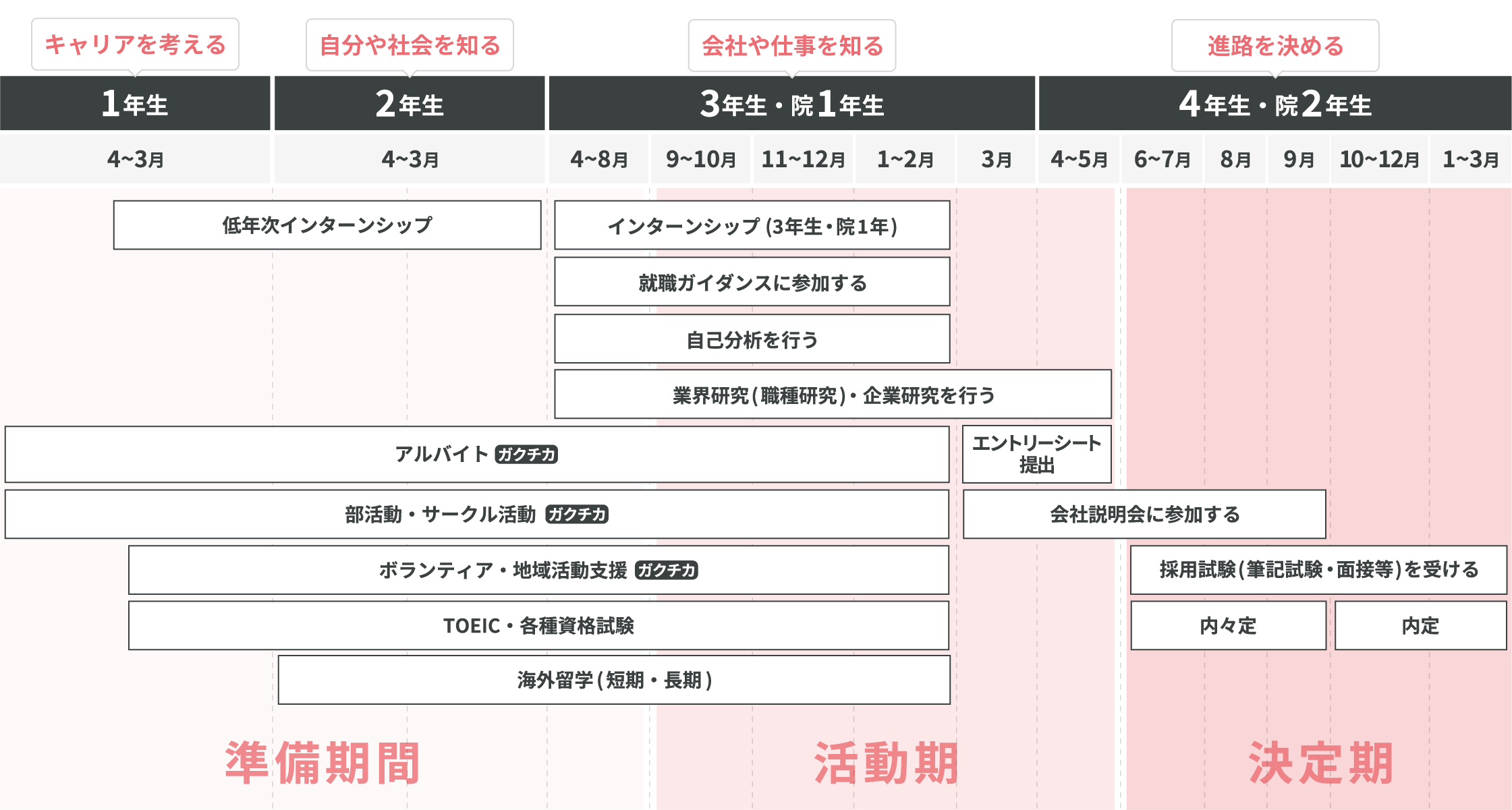Click the アルバイト bar
Viewport: 1512px width, 810px height.
477,454
